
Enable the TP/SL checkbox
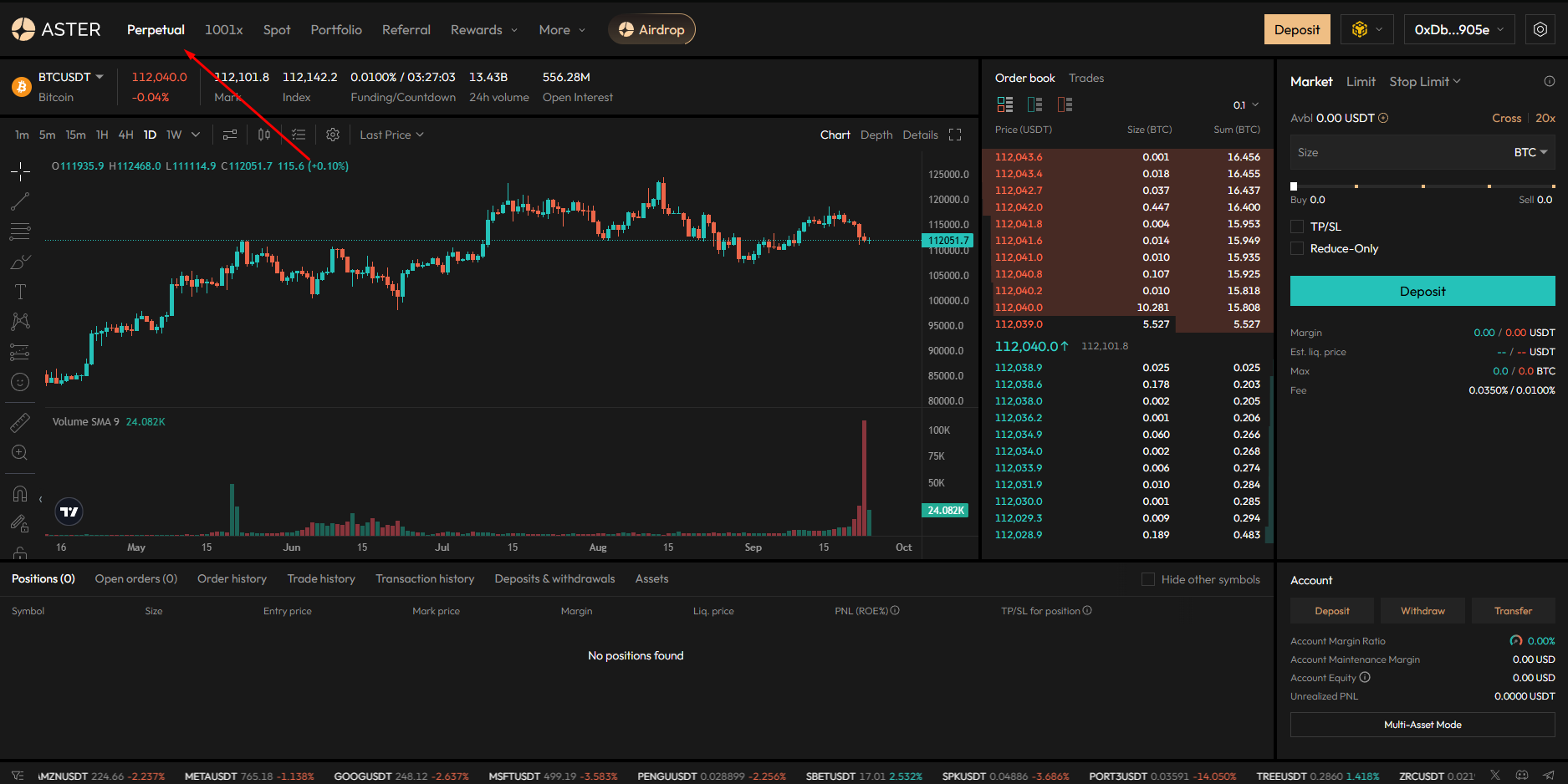pos(1297,227)
